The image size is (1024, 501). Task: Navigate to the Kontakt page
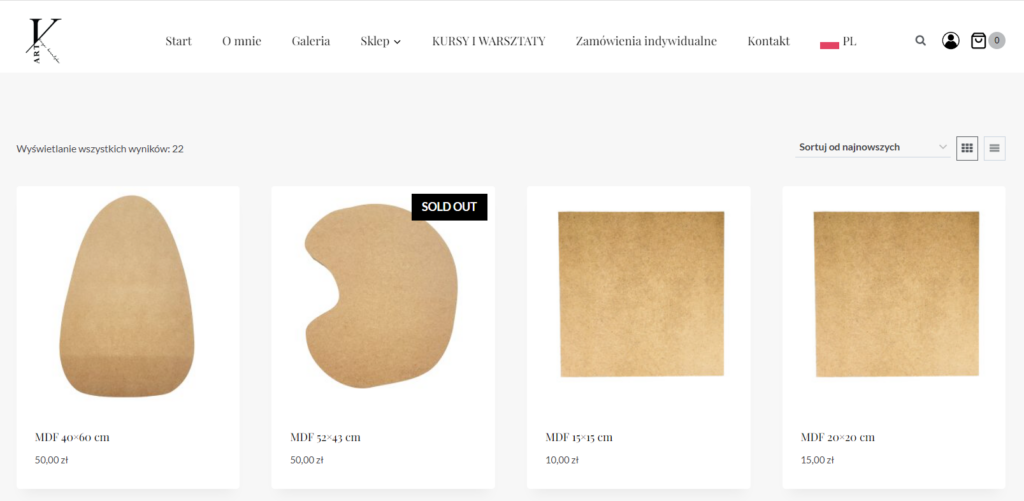[769, 41]
